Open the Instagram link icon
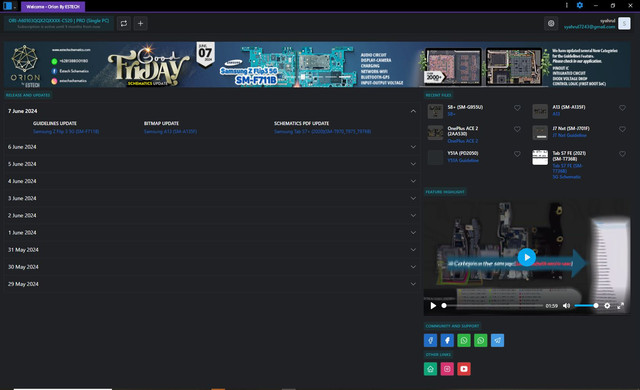 coord(447,369)
